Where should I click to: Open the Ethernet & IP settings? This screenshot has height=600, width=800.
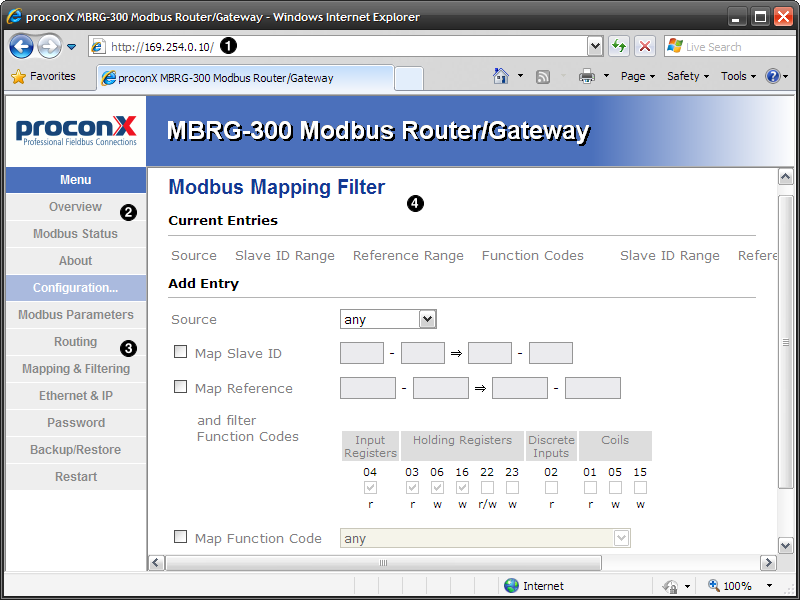(76, 396)
